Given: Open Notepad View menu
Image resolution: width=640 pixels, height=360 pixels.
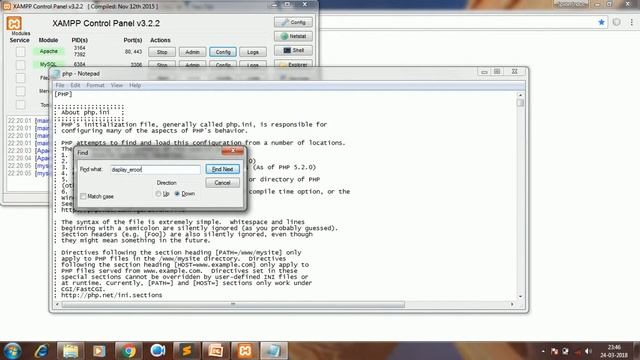Looking at the screenshot, I should [x=117, y=85].
